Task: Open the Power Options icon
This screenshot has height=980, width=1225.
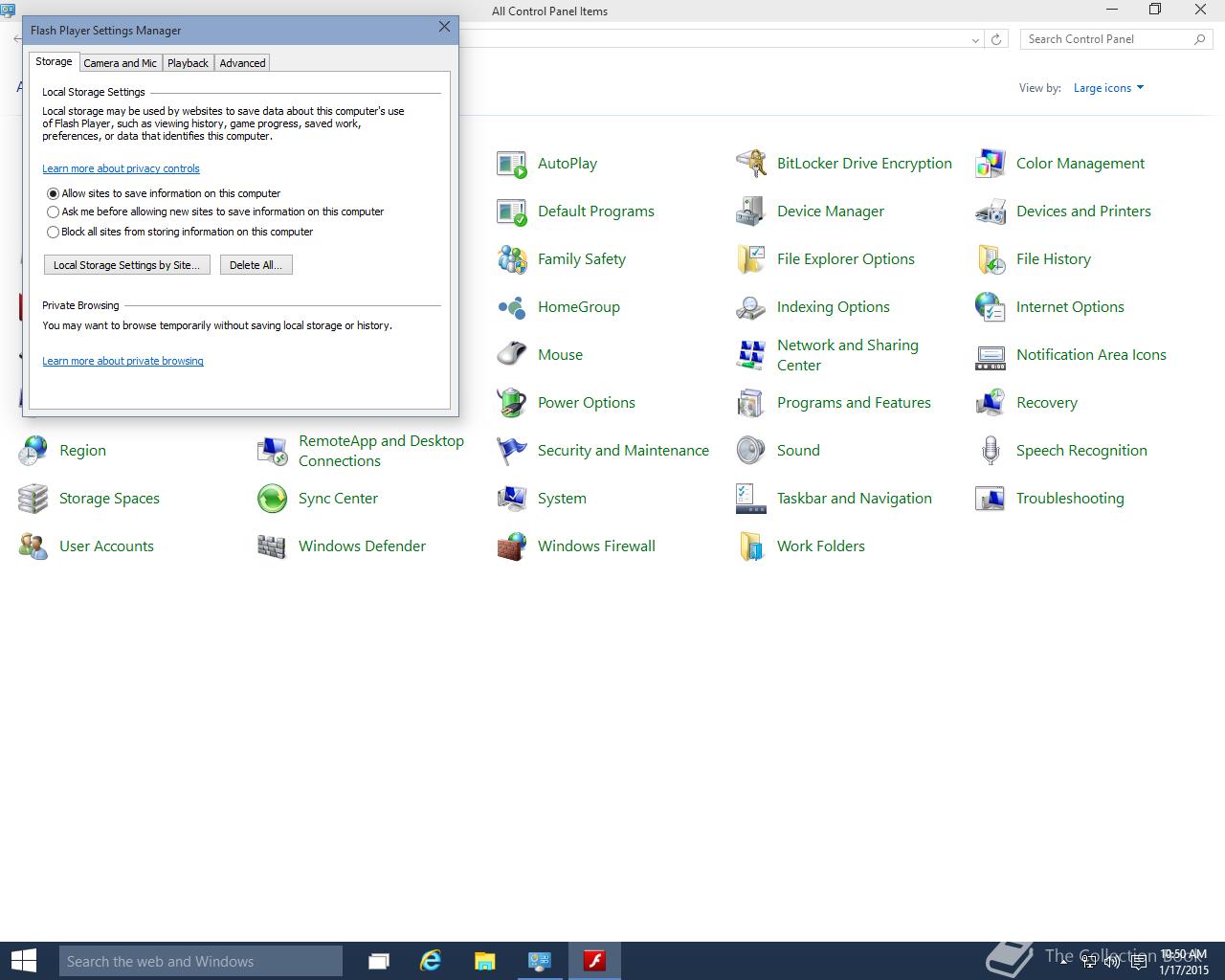Action: [512, 403]
